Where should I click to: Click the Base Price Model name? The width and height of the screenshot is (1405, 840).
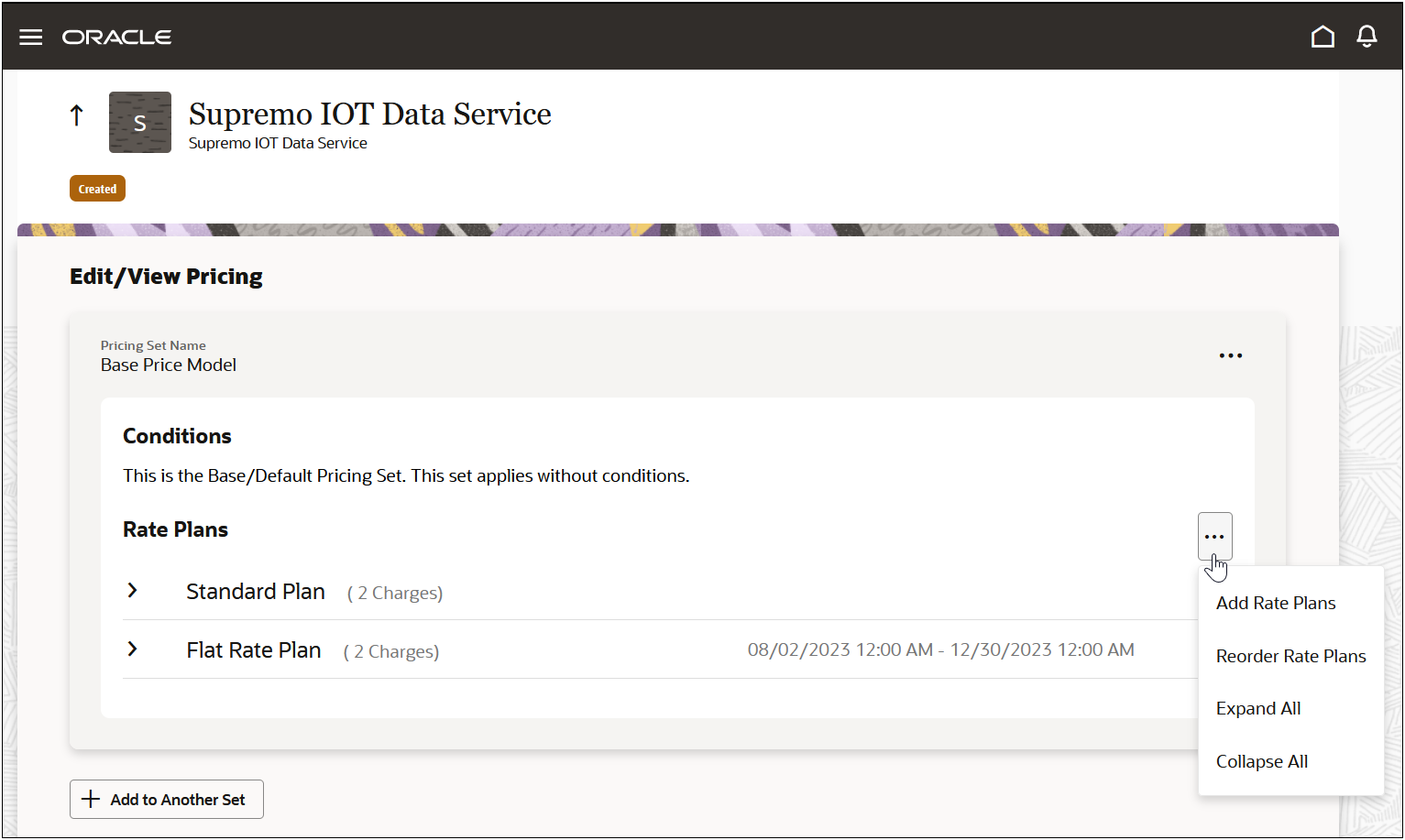coord(169,365)
